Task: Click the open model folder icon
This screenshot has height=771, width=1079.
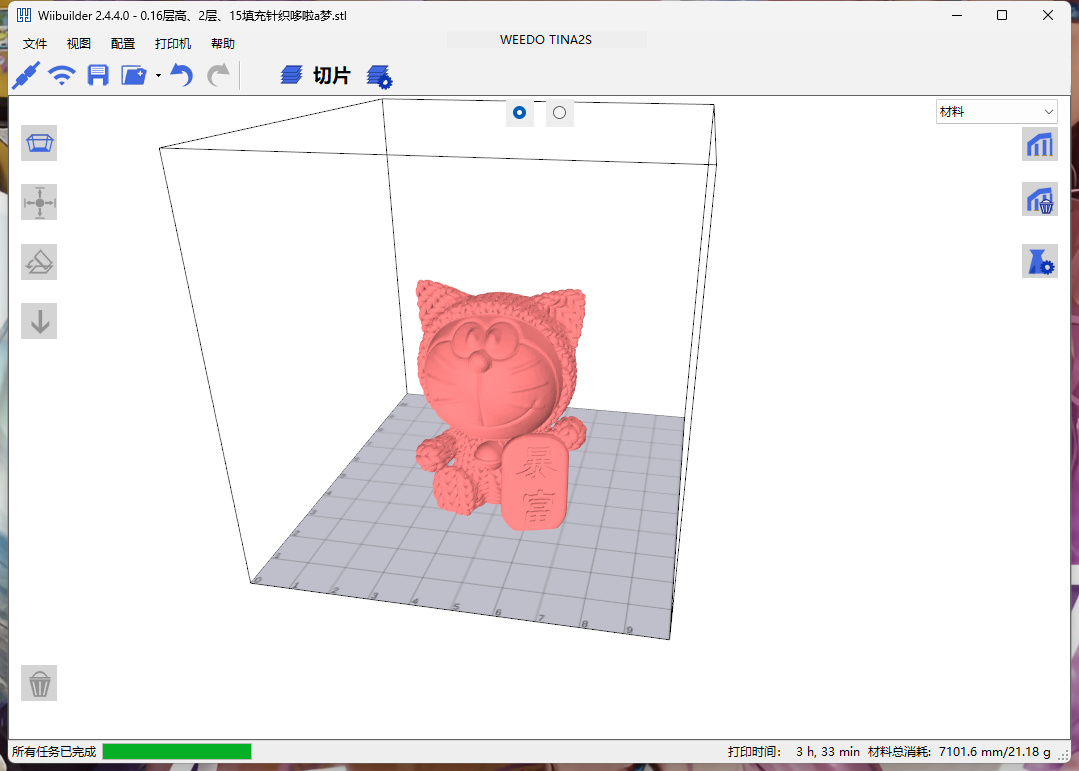Action: point(133,75)
